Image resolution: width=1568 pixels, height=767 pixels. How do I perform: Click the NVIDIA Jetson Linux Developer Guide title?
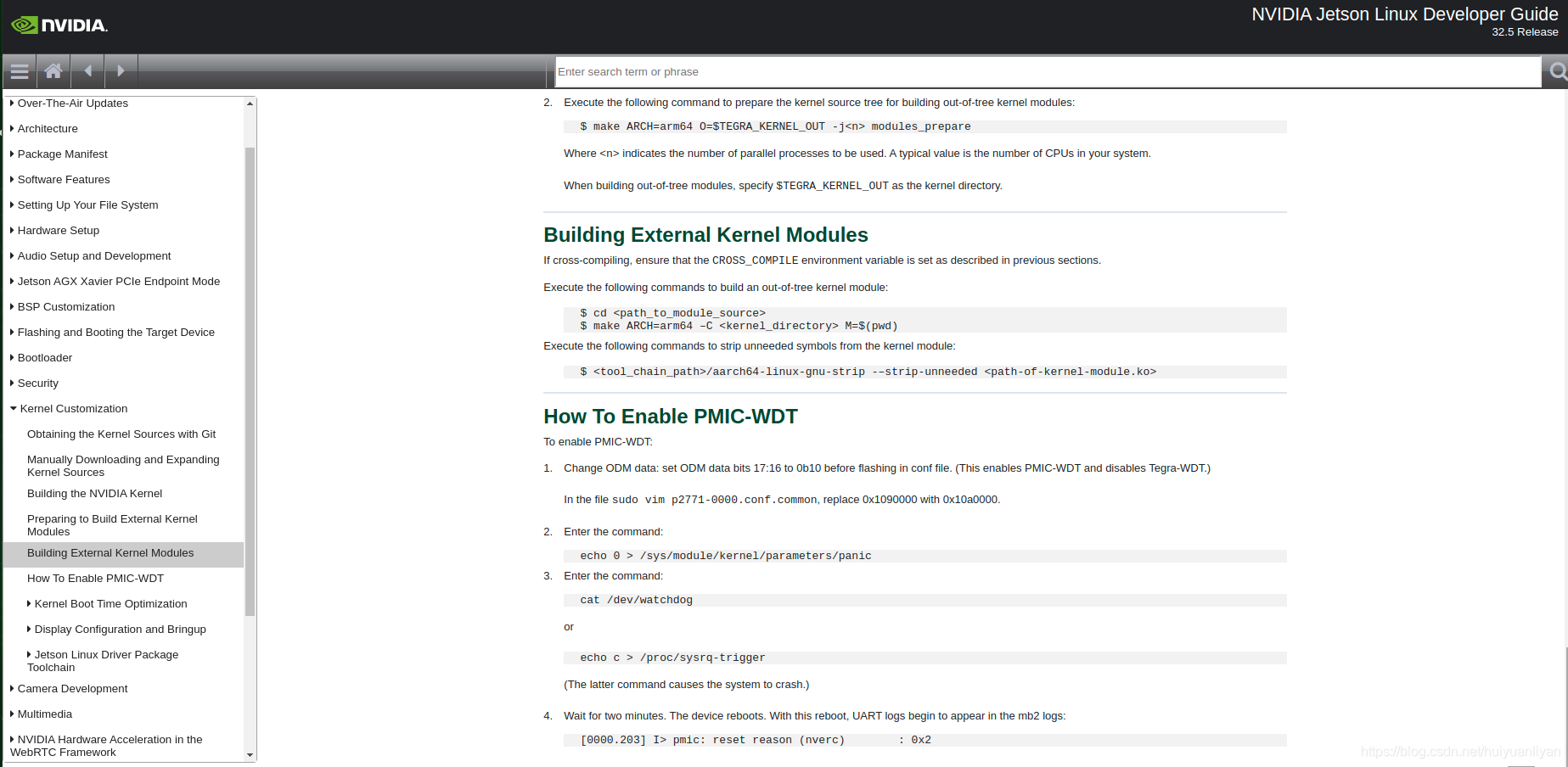[1405, 14]
